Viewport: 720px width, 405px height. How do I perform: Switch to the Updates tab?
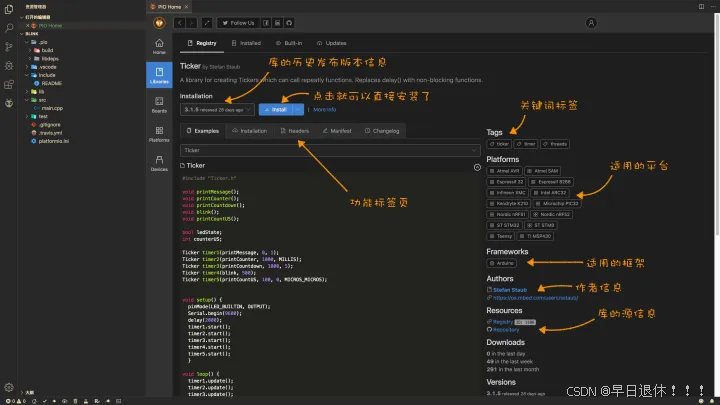pyautogui.click(x=332, y=43)
